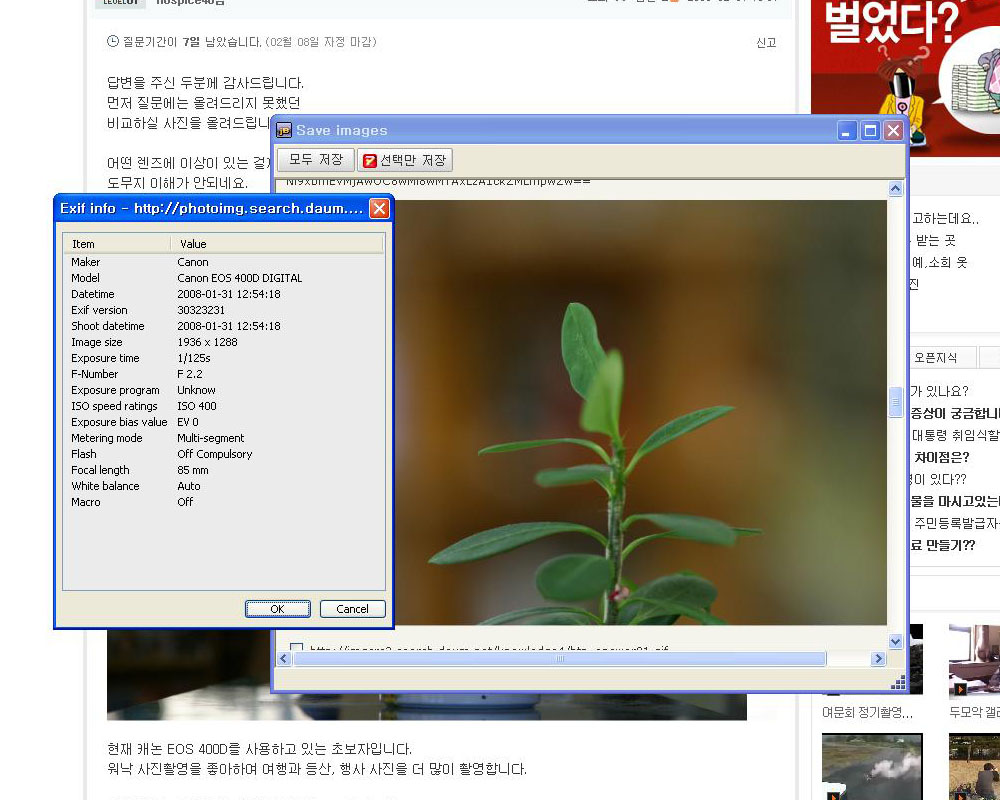The width and height of the screenshot is (1000, 800).
Task: Minimize the Save images window
Action: coord(847,131)
